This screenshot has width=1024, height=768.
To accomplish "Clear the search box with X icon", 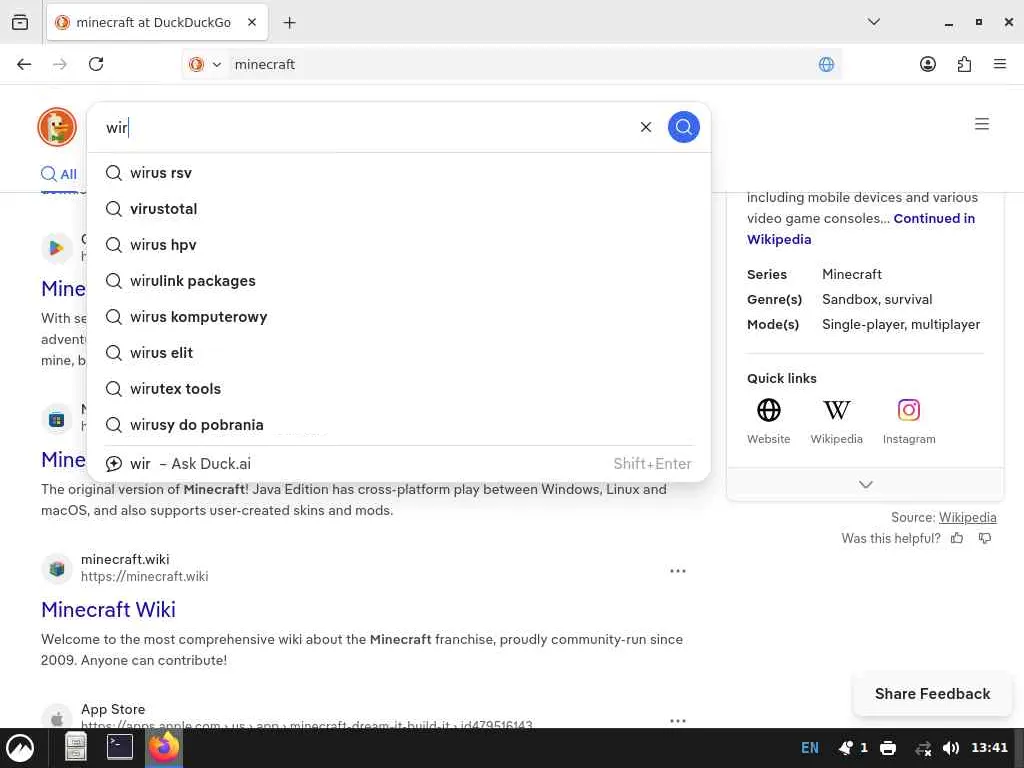I will tap(645, 127).
